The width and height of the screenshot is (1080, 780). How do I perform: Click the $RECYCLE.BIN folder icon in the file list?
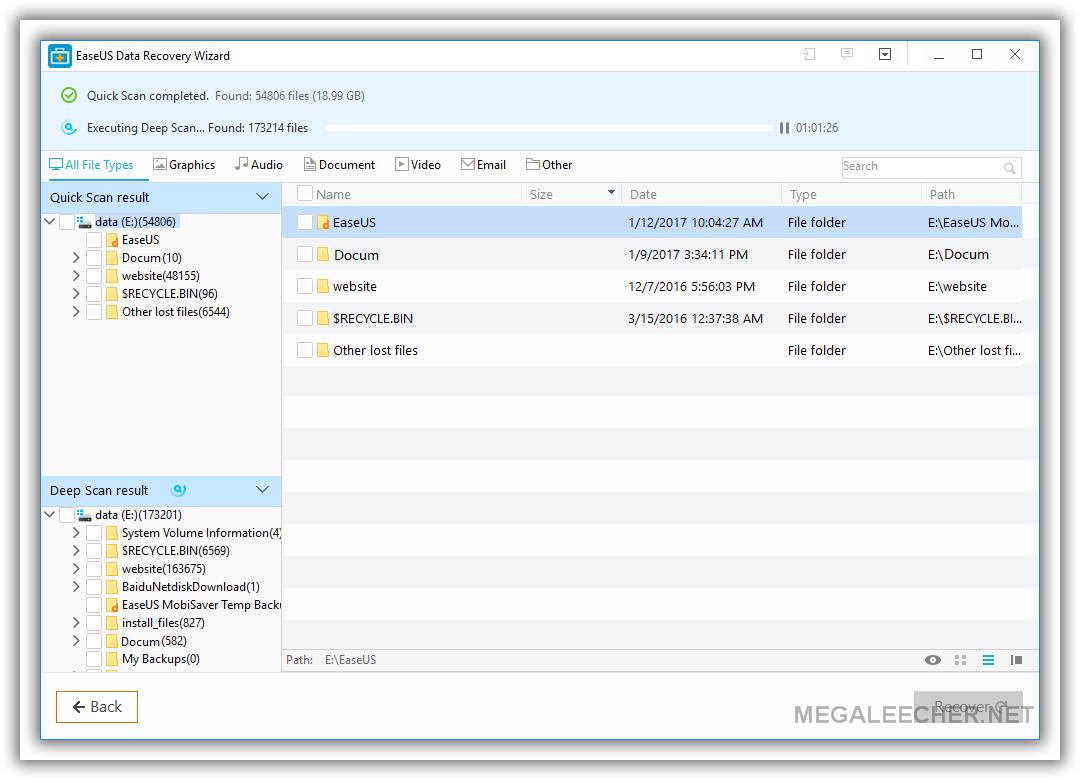click(323, 318)
